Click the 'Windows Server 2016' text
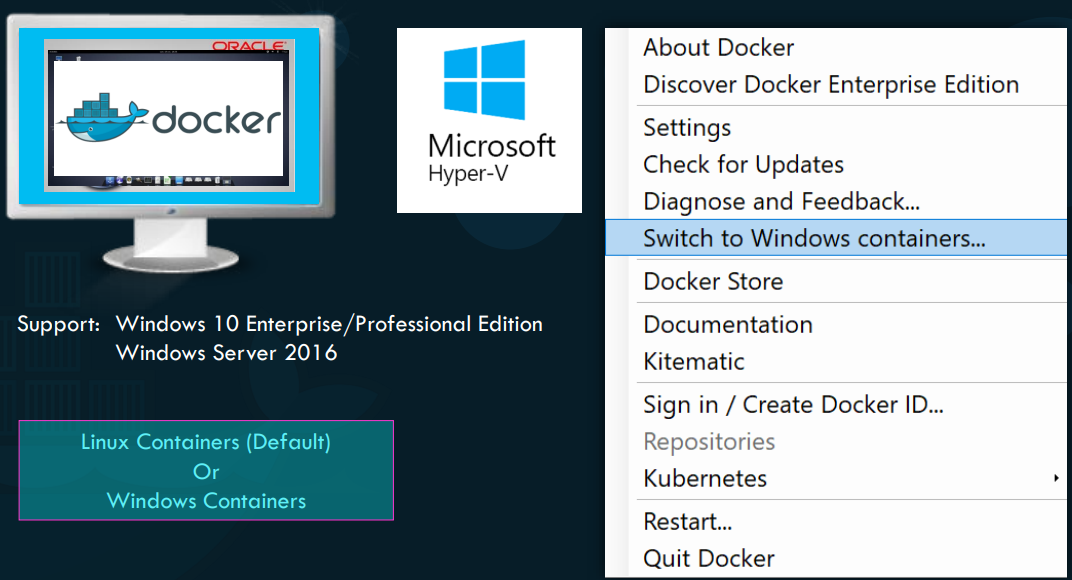 226,353
